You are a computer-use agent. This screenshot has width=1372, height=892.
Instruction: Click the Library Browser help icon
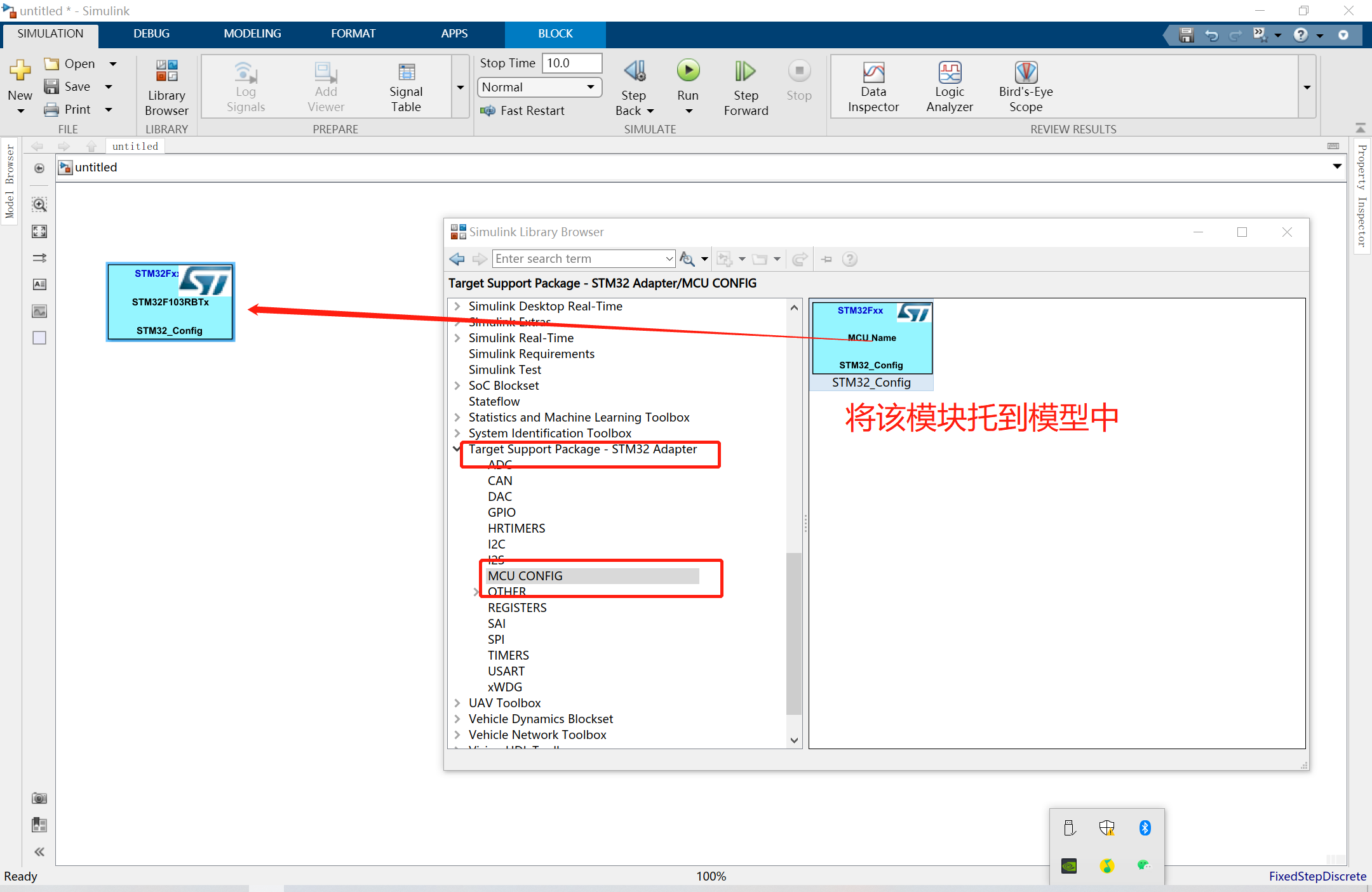point(850,259)
